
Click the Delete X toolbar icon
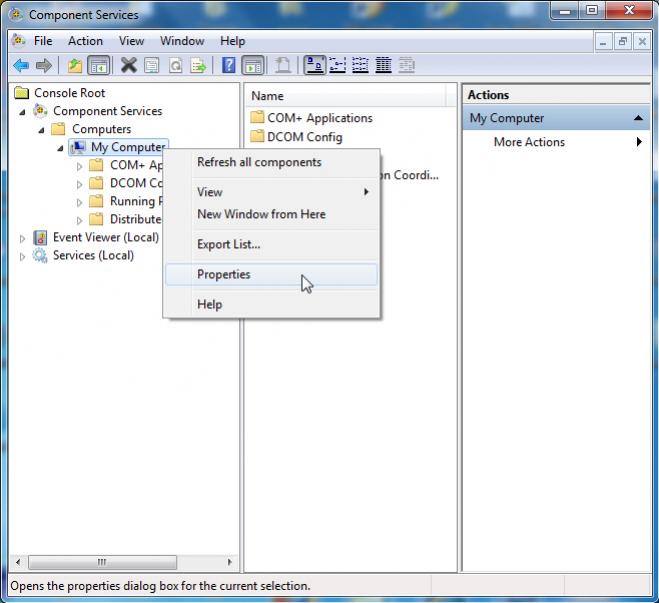(x=129, y=66)
